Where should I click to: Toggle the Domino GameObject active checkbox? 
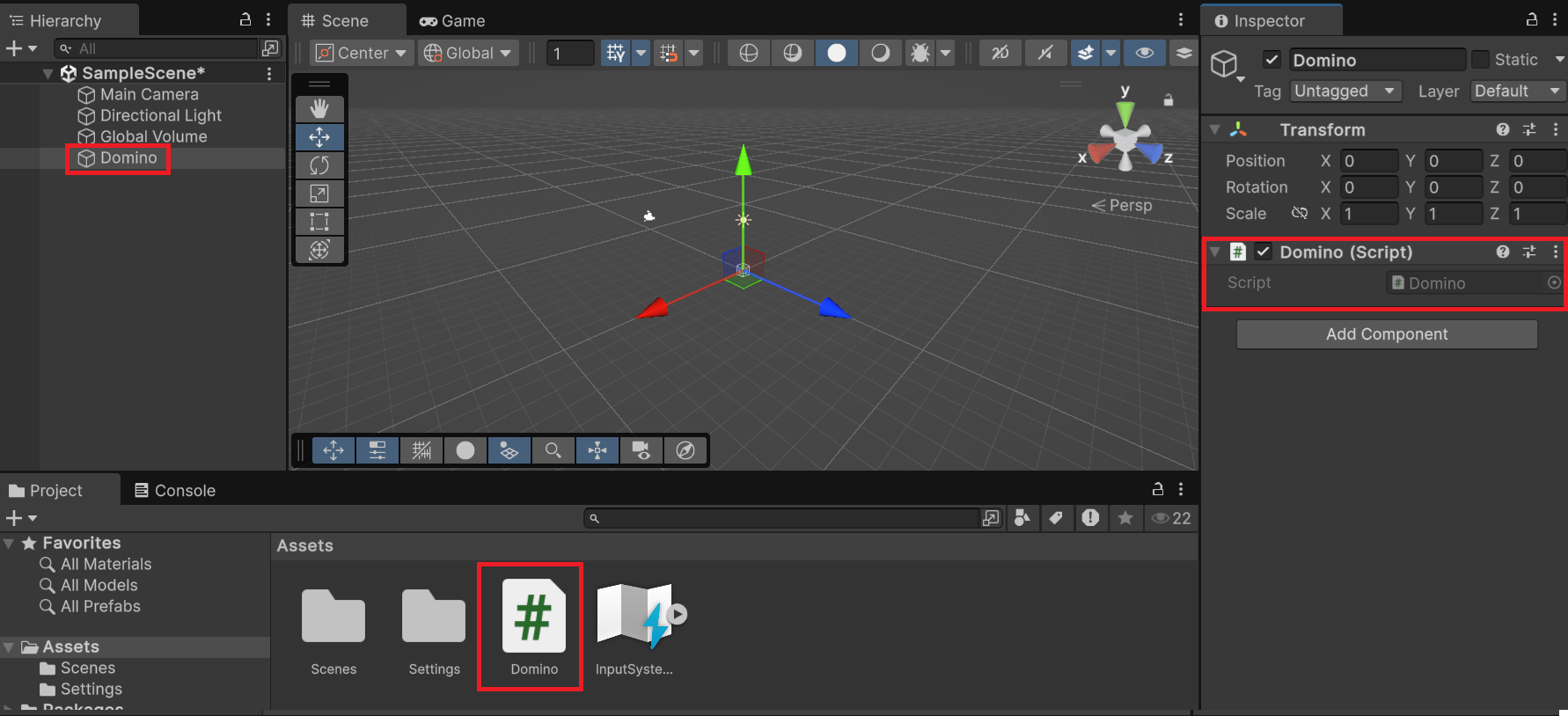tap(1271, 60)
